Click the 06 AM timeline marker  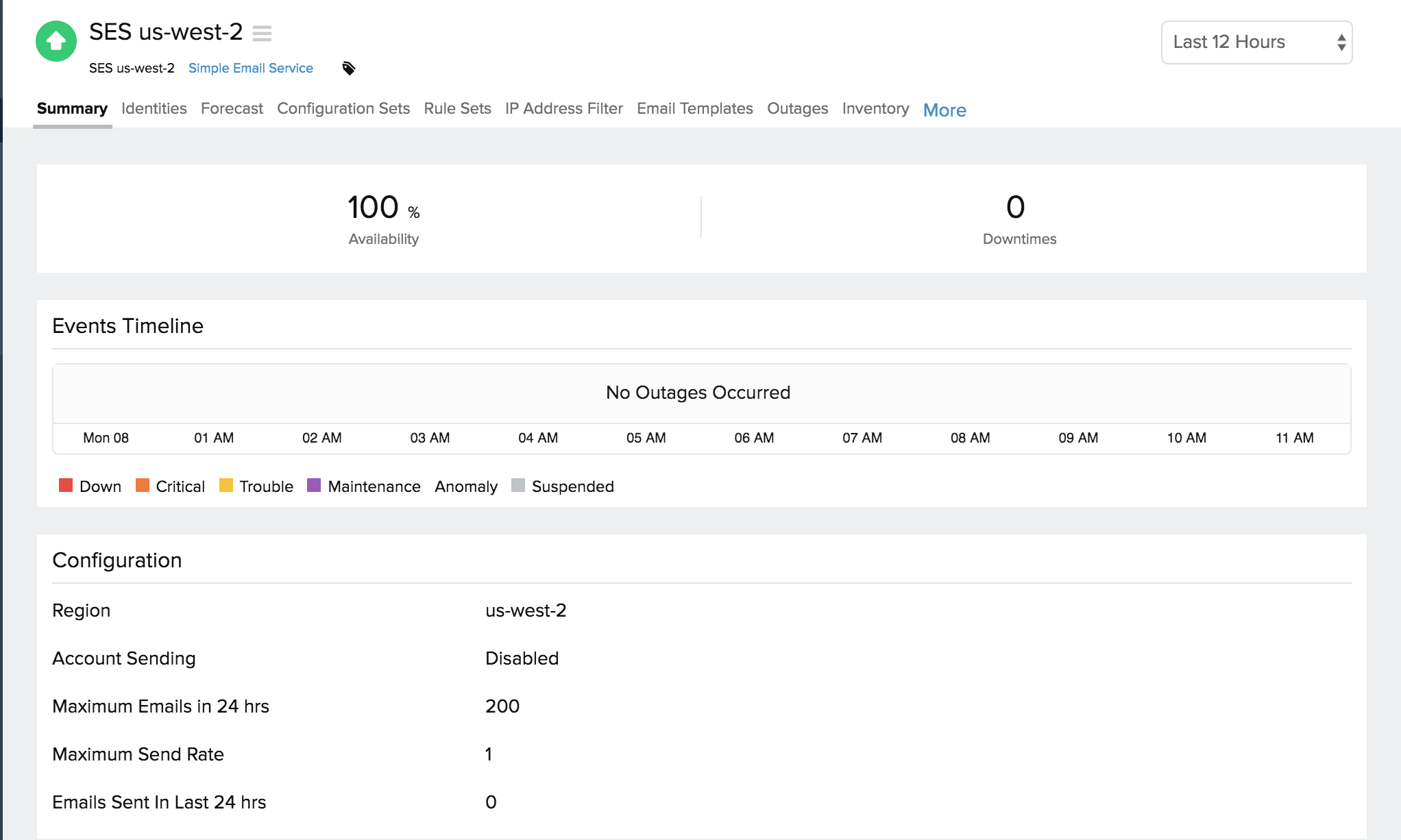point(754,438)
